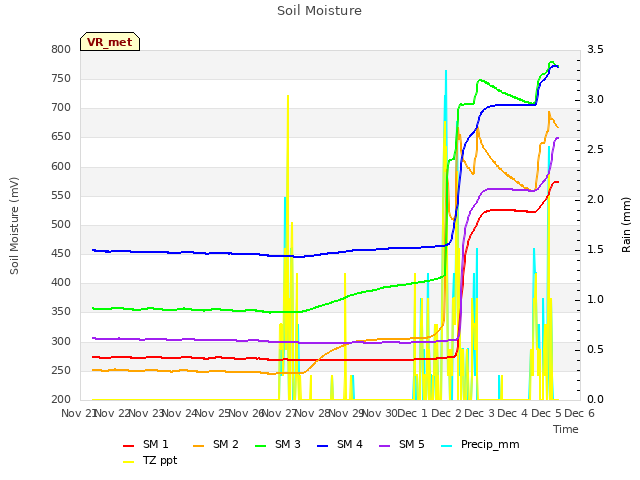
Task: Click the green SM 3 legend swatch
Action: 260,446
